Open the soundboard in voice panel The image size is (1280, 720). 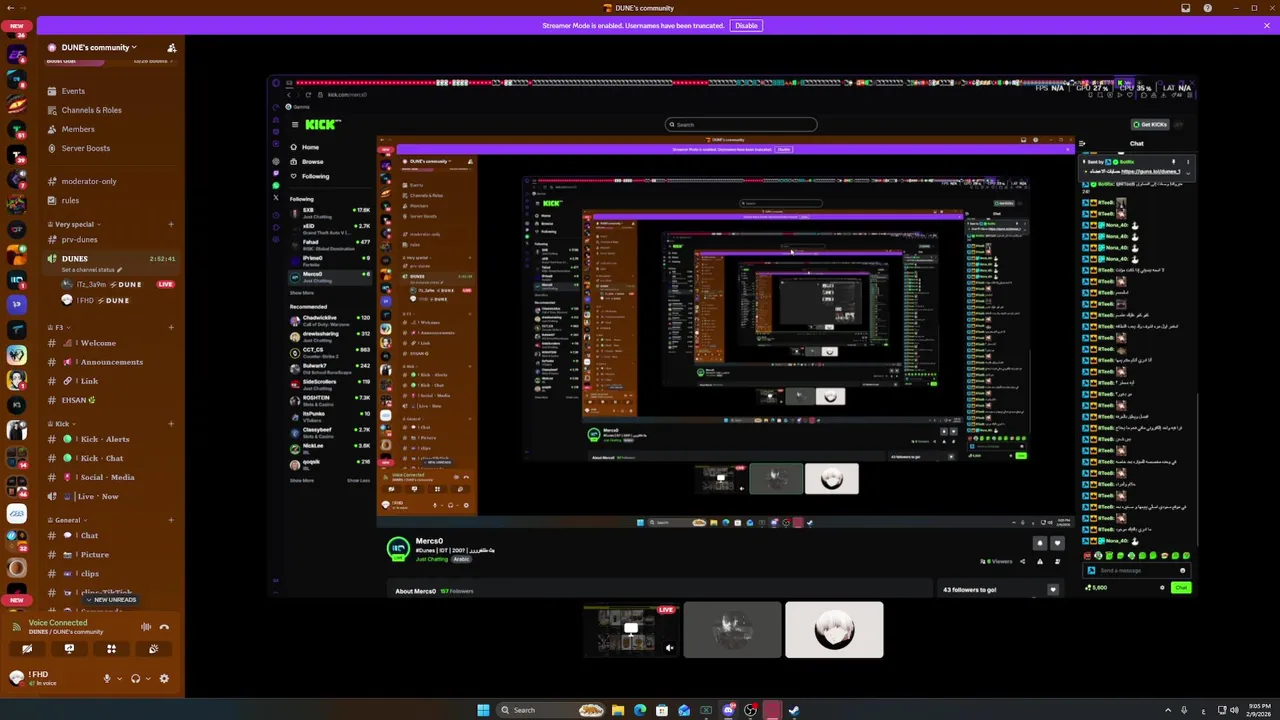point(153,649)
